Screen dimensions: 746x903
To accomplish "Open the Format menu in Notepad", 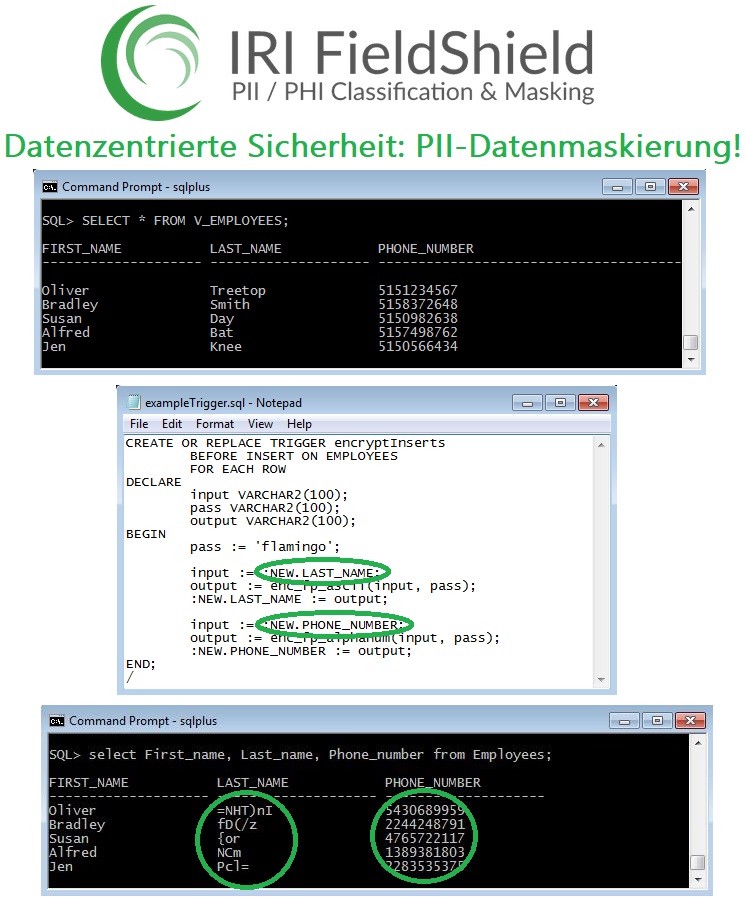I will (215, 424).
